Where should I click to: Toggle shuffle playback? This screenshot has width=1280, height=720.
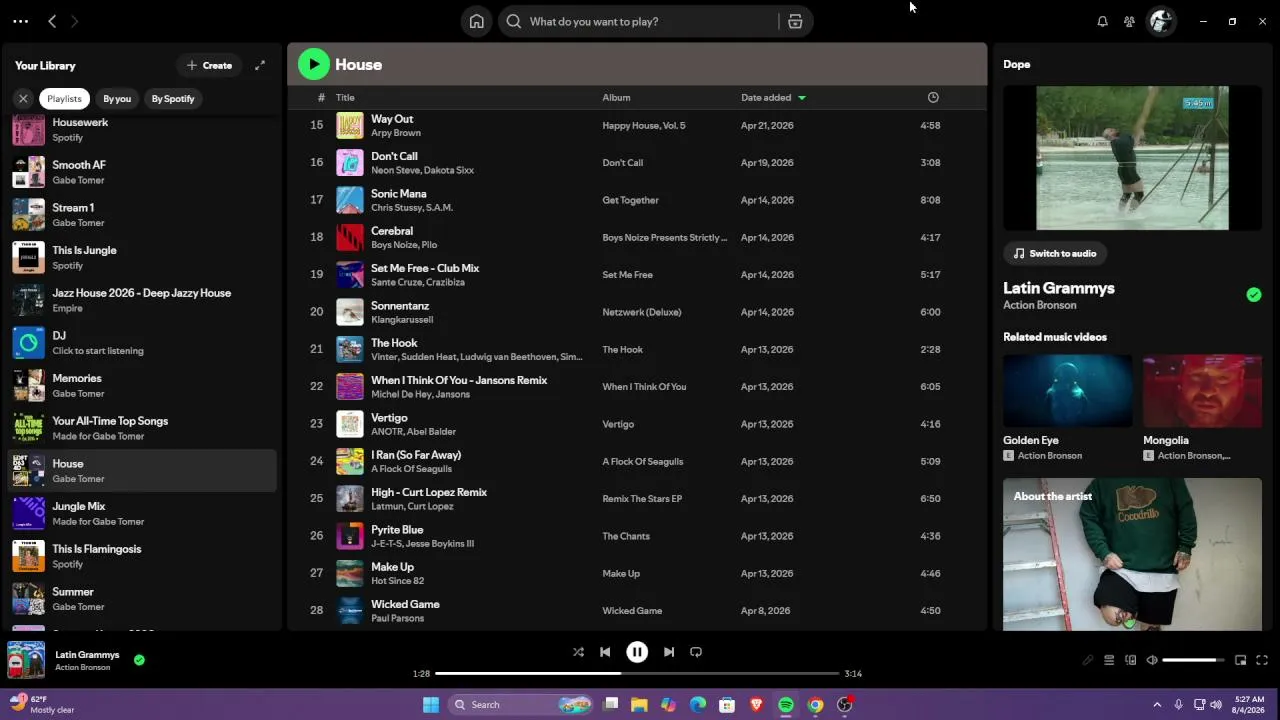point(578,652)
